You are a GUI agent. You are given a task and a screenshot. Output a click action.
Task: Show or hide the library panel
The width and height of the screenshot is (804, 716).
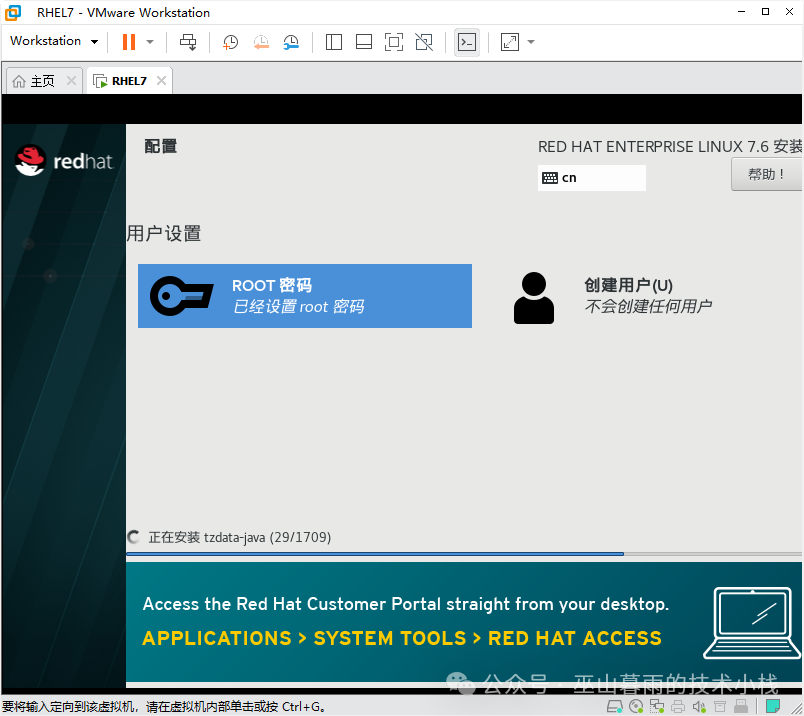(x=333, y=41)
